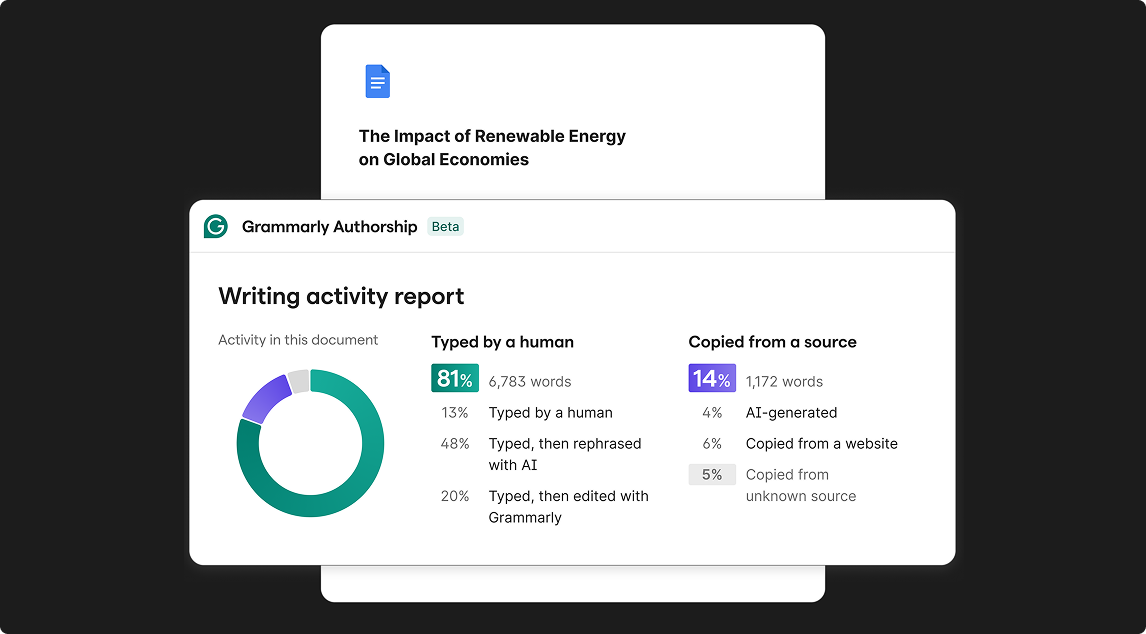This screenshot has height=634, width=1146.
Task: Click the gray 5% badge
Action: (712, 475)
